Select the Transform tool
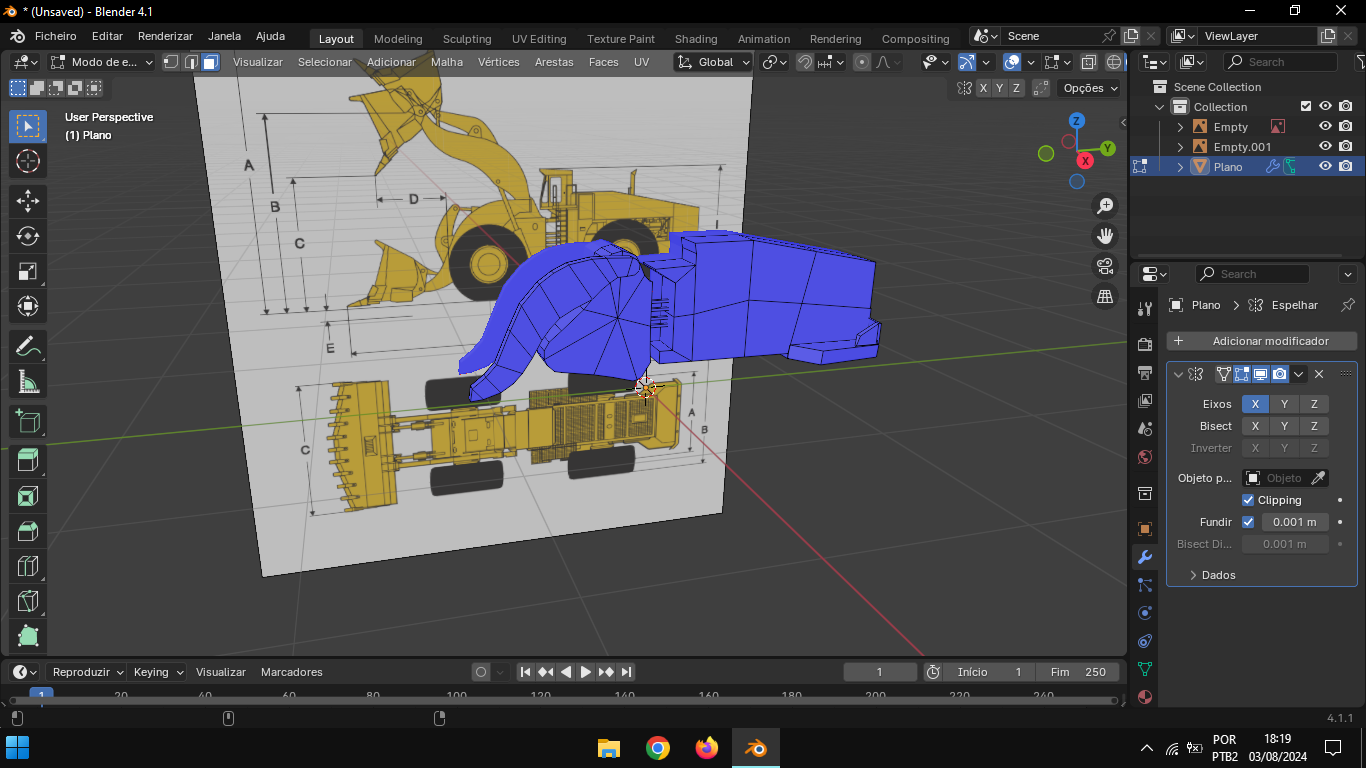1366x768 pixels. tap(28, 306)
